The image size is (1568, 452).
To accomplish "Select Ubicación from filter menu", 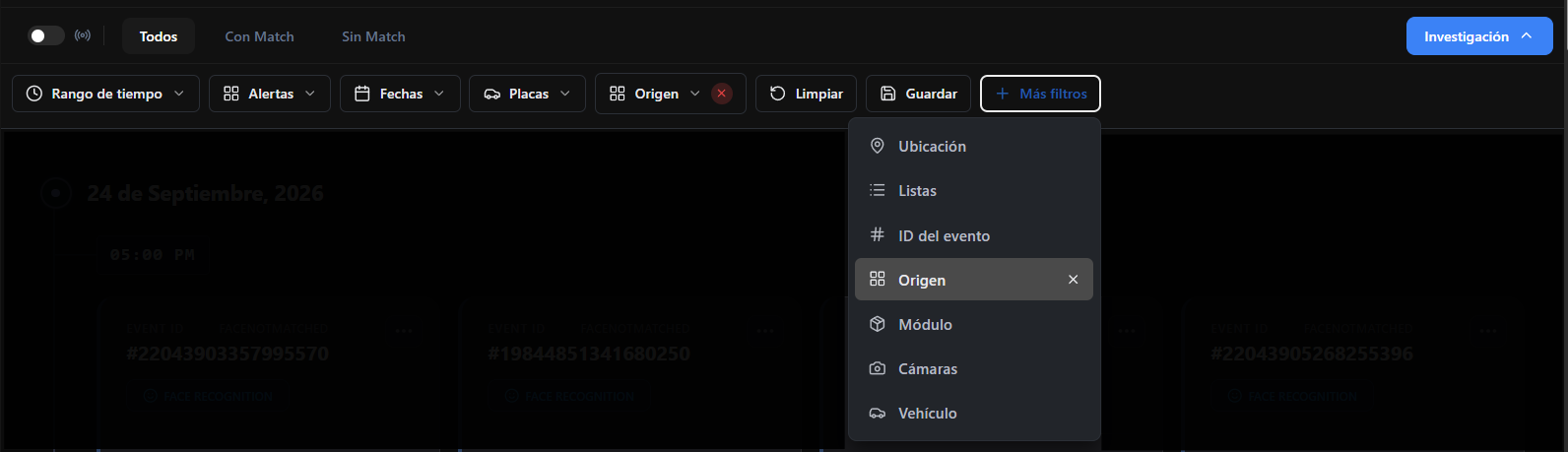I will (x=974, y=147).
